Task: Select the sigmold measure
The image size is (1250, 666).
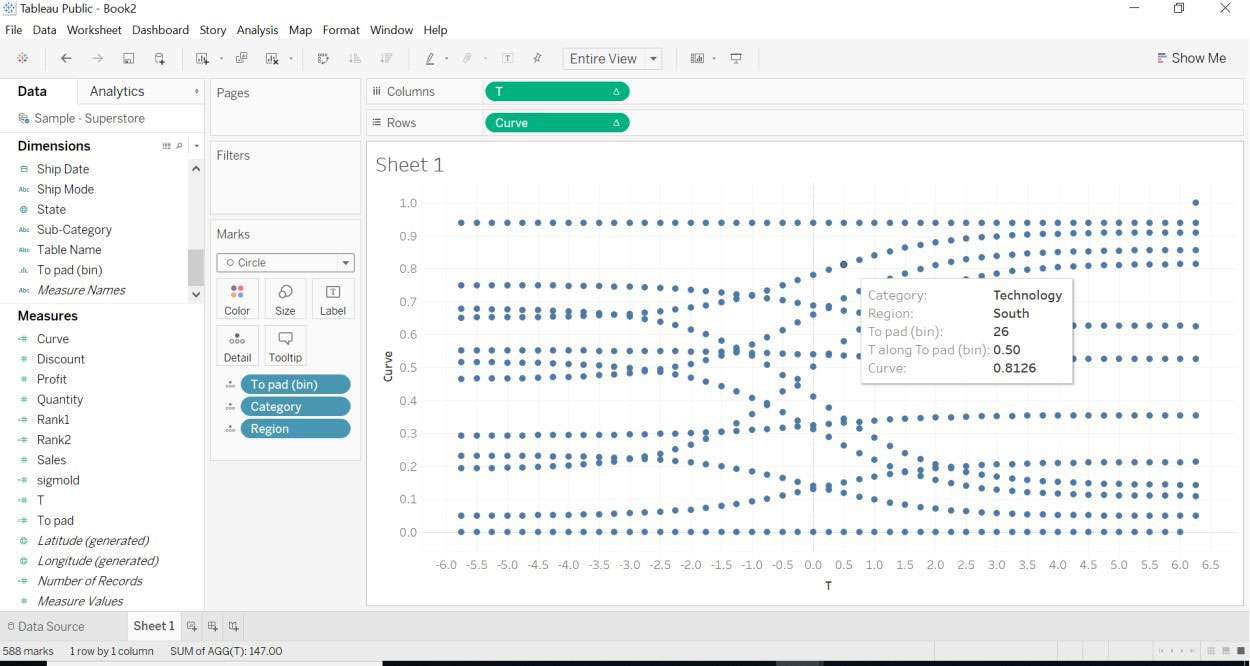Action: 58,480
